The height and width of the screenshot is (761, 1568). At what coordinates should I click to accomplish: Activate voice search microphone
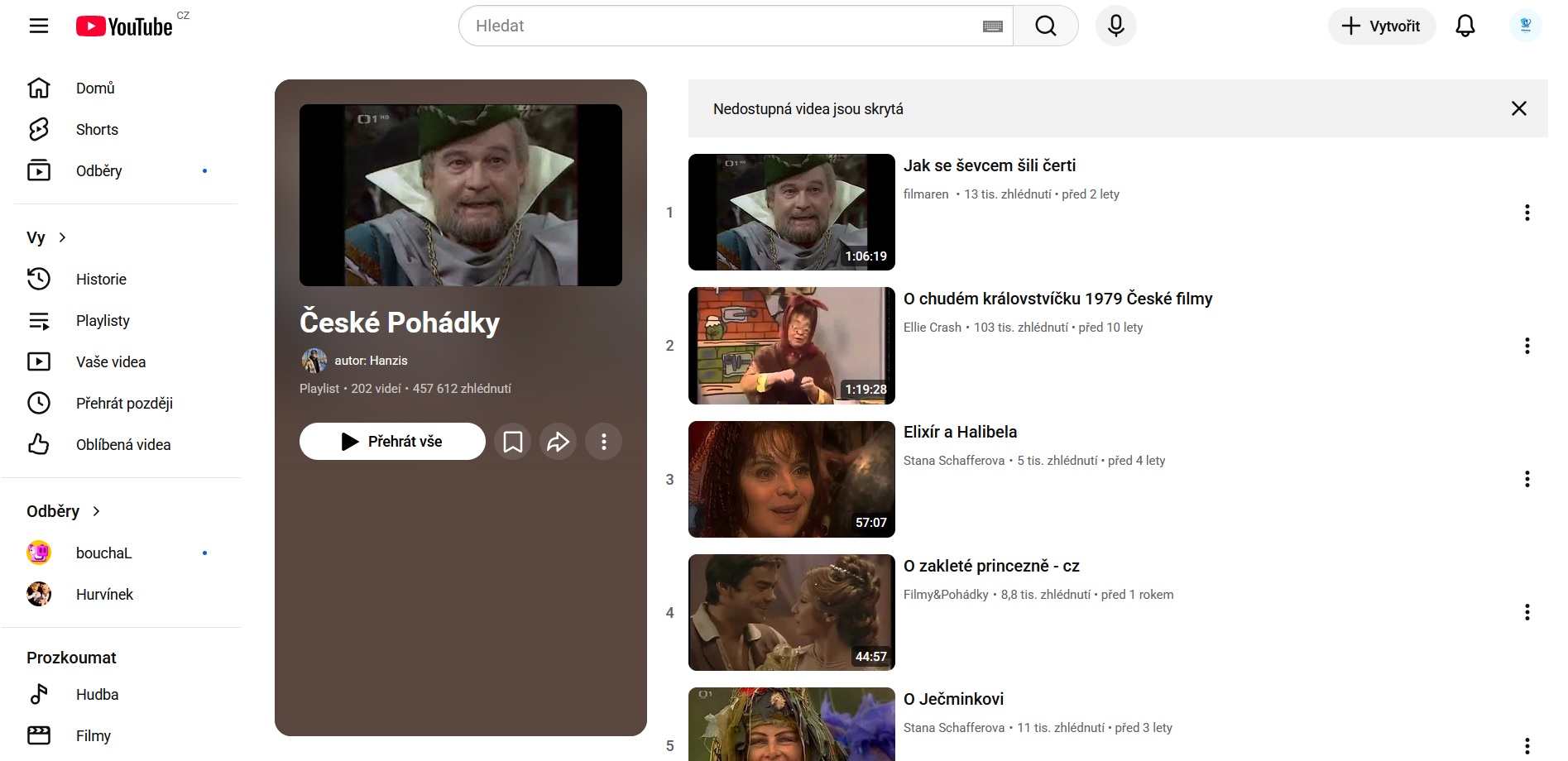tap(1115, 26)
